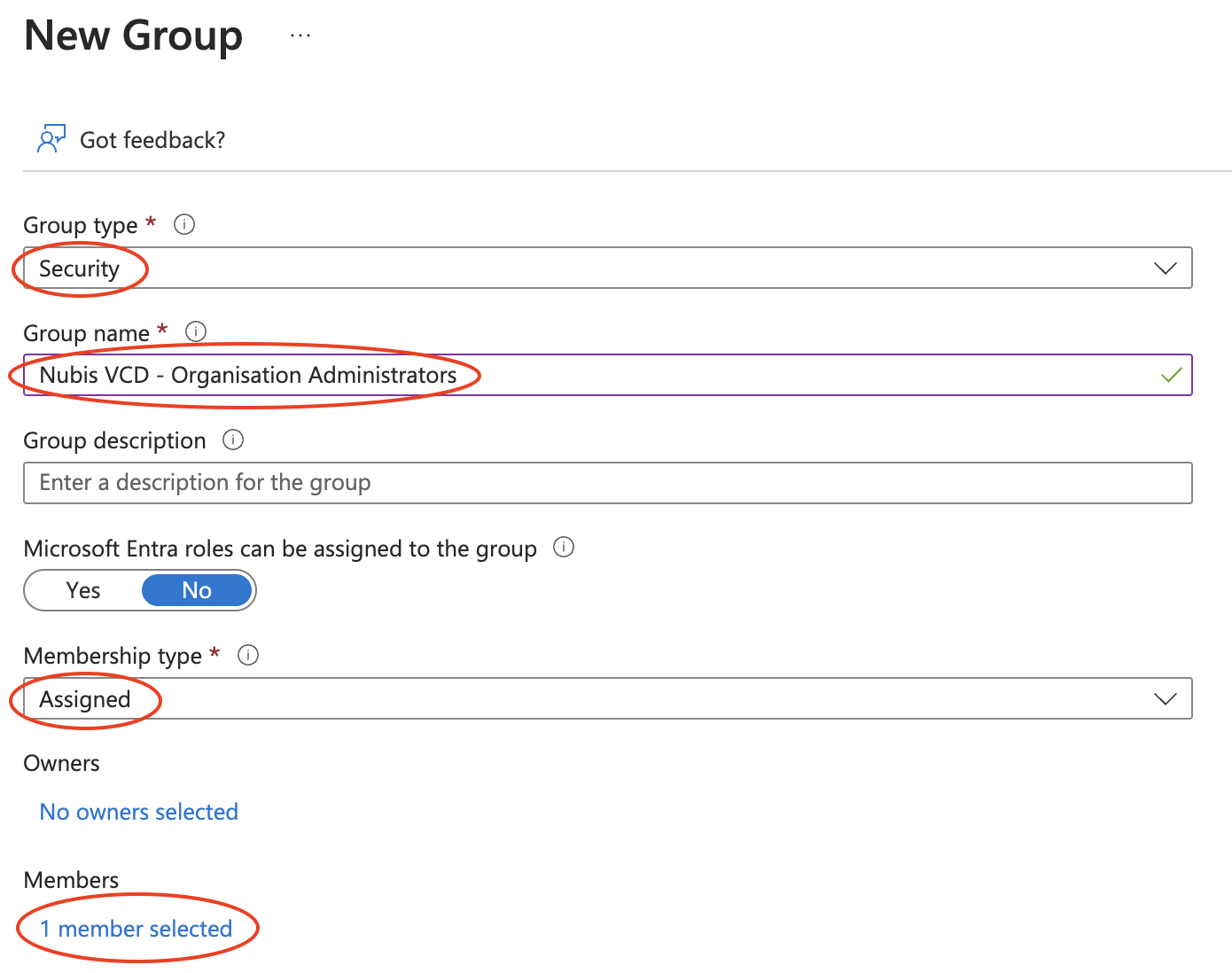Click the Group description info icon

point(233,440)
